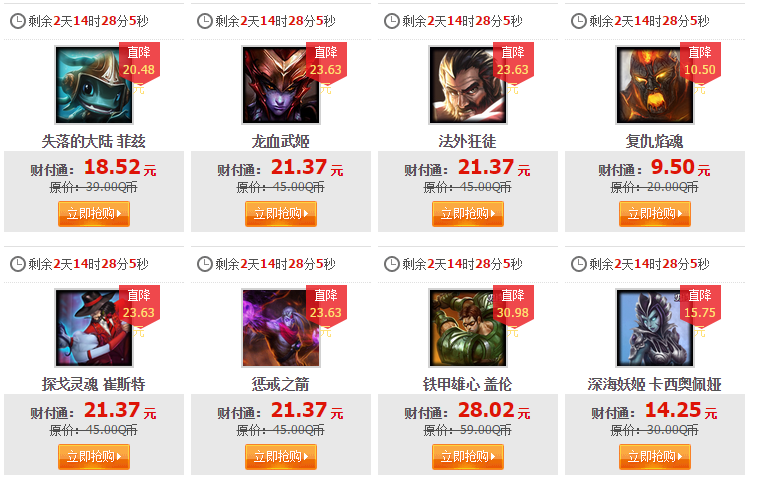Buy the 深海妖姬 skin at 14.25元

click(x=655, y=457)
